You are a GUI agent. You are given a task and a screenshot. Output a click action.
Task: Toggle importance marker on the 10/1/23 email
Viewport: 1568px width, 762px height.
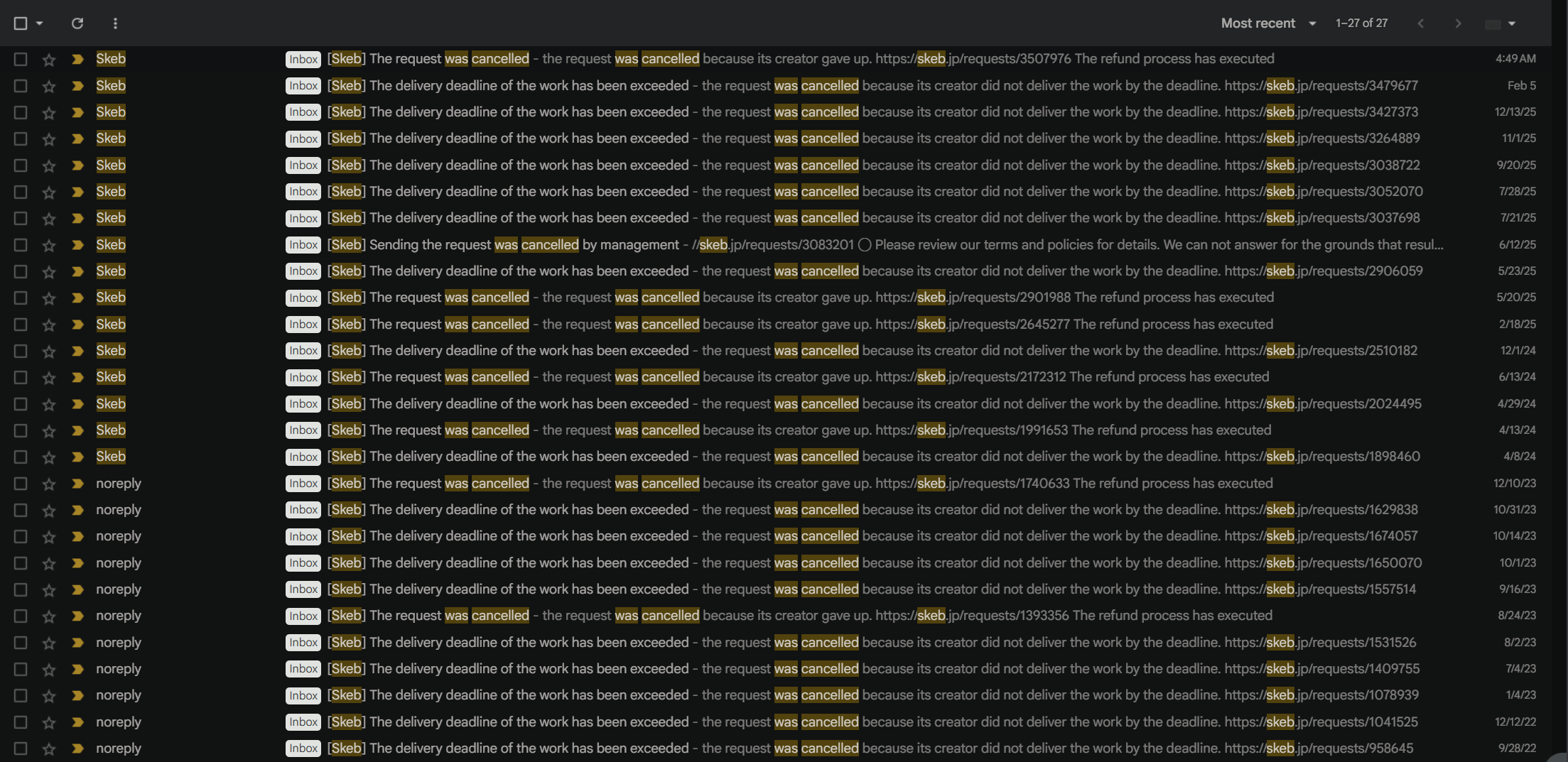coord(77,563)
